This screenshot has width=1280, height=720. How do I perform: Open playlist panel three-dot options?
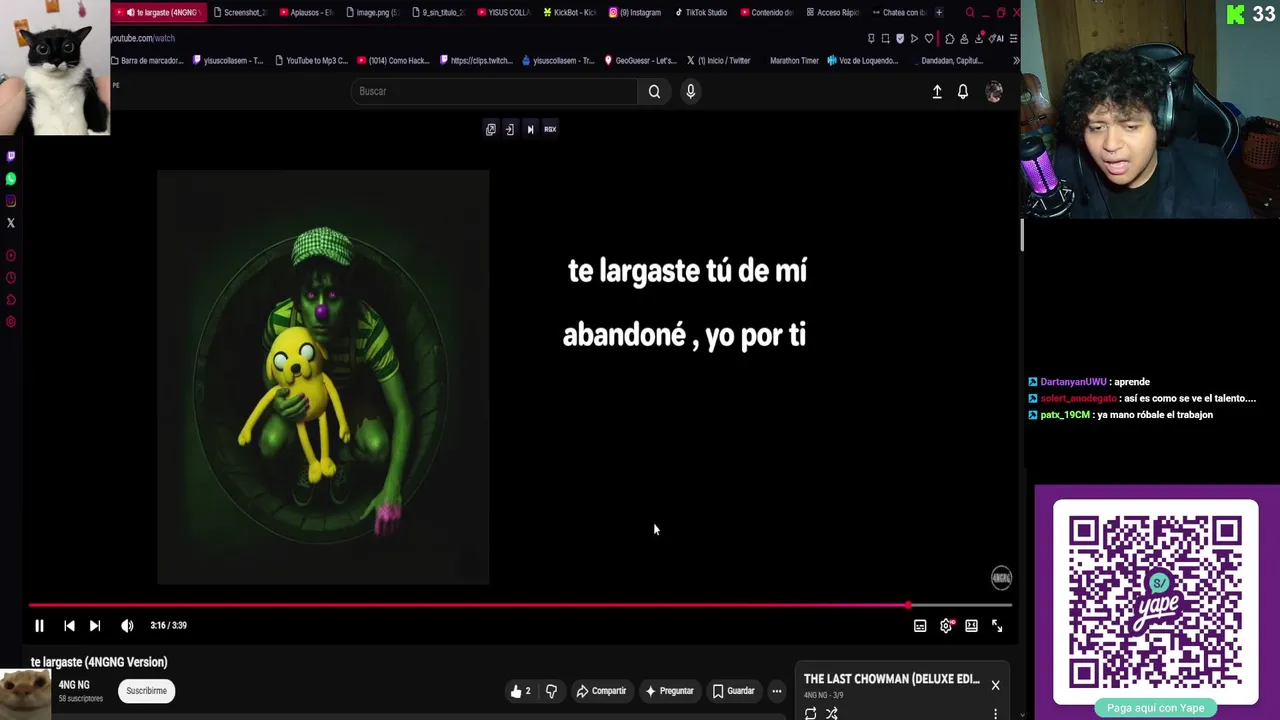tap(995, 713)
